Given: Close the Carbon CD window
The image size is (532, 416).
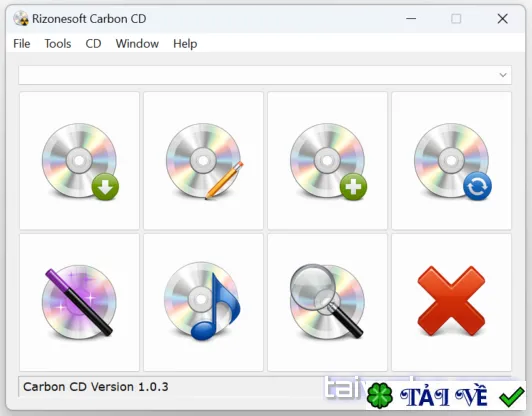Looking at the screenshot, I should click(x=502, y=18).
